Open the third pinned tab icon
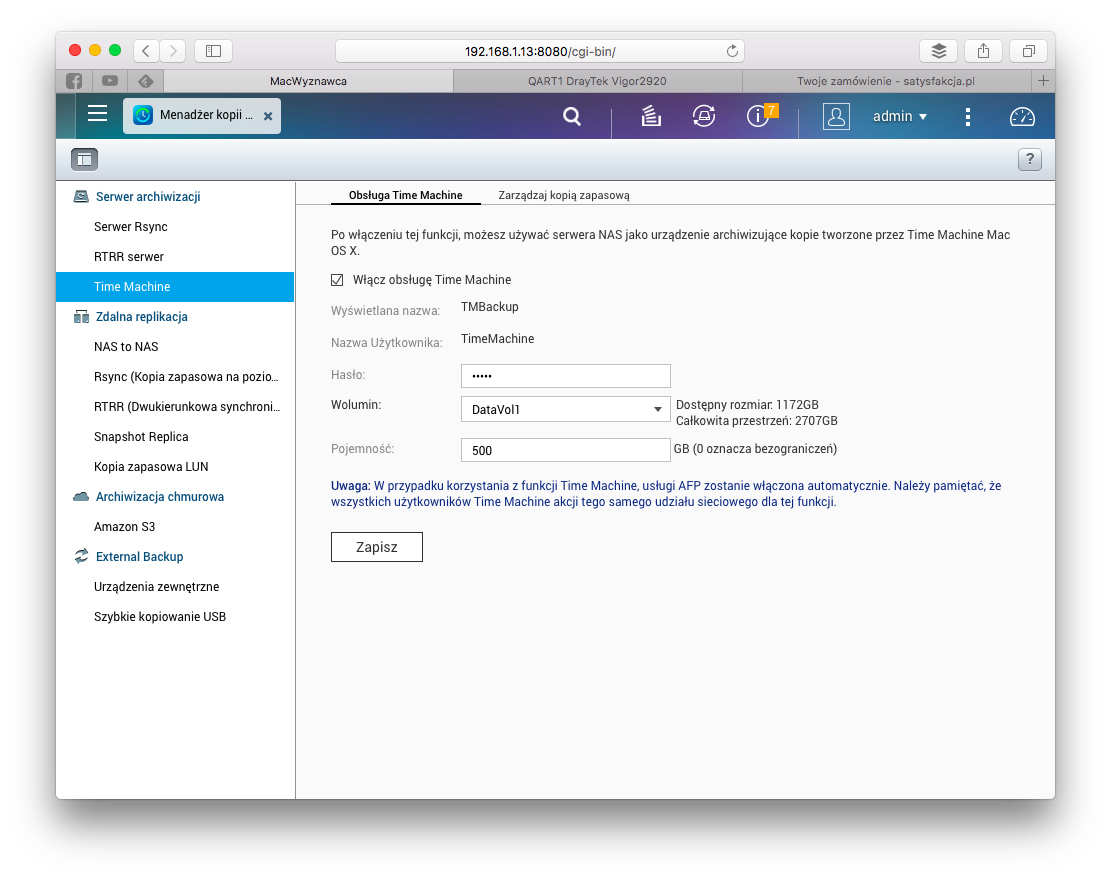The width and height of the screenshot is (1111, 879). (146, 81)
